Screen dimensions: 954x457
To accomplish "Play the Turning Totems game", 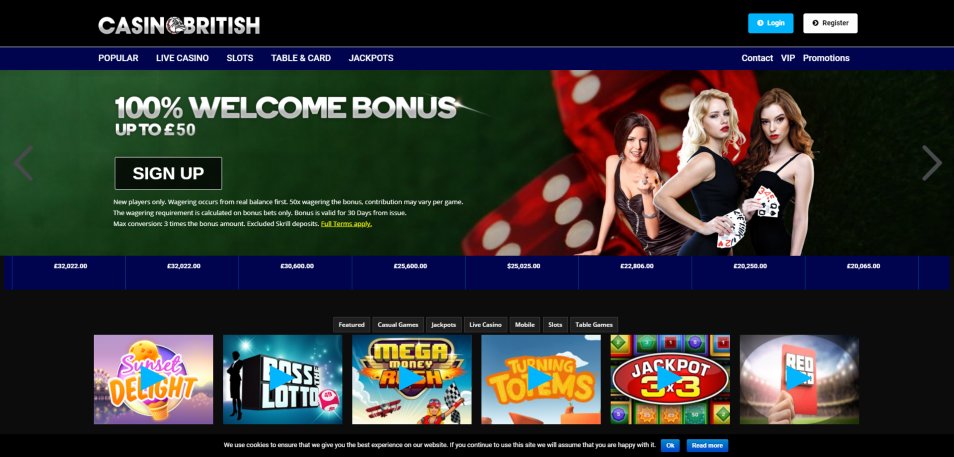I will pos(541,379).
